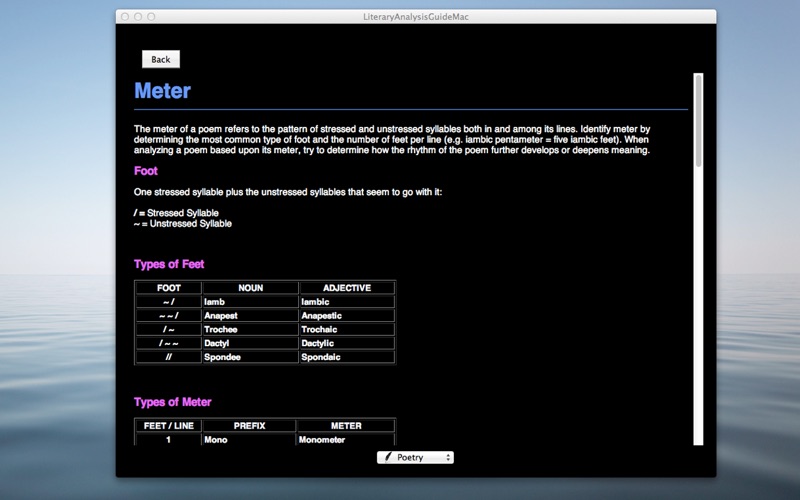The width and height of the screenshot is (800, 500).
Task: Select the Iambic adjective cell
Action: coord(347,302)
